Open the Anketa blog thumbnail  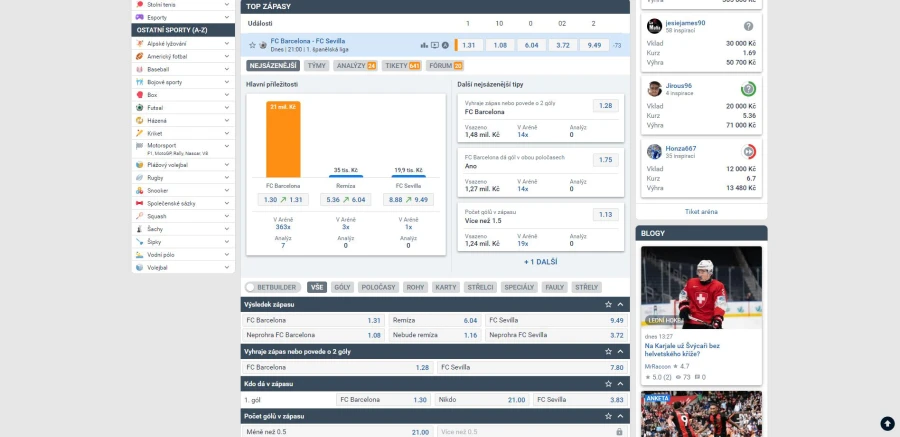[x=701, y=414]
